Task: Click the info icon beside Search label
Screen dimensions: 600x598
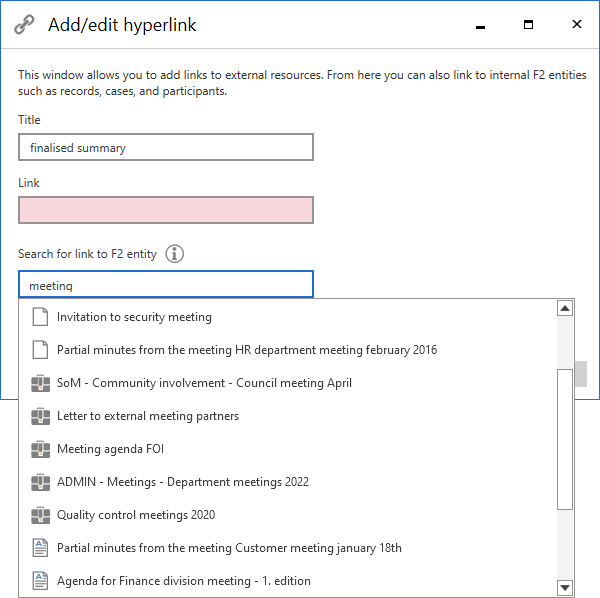Action: click(175, 254)
